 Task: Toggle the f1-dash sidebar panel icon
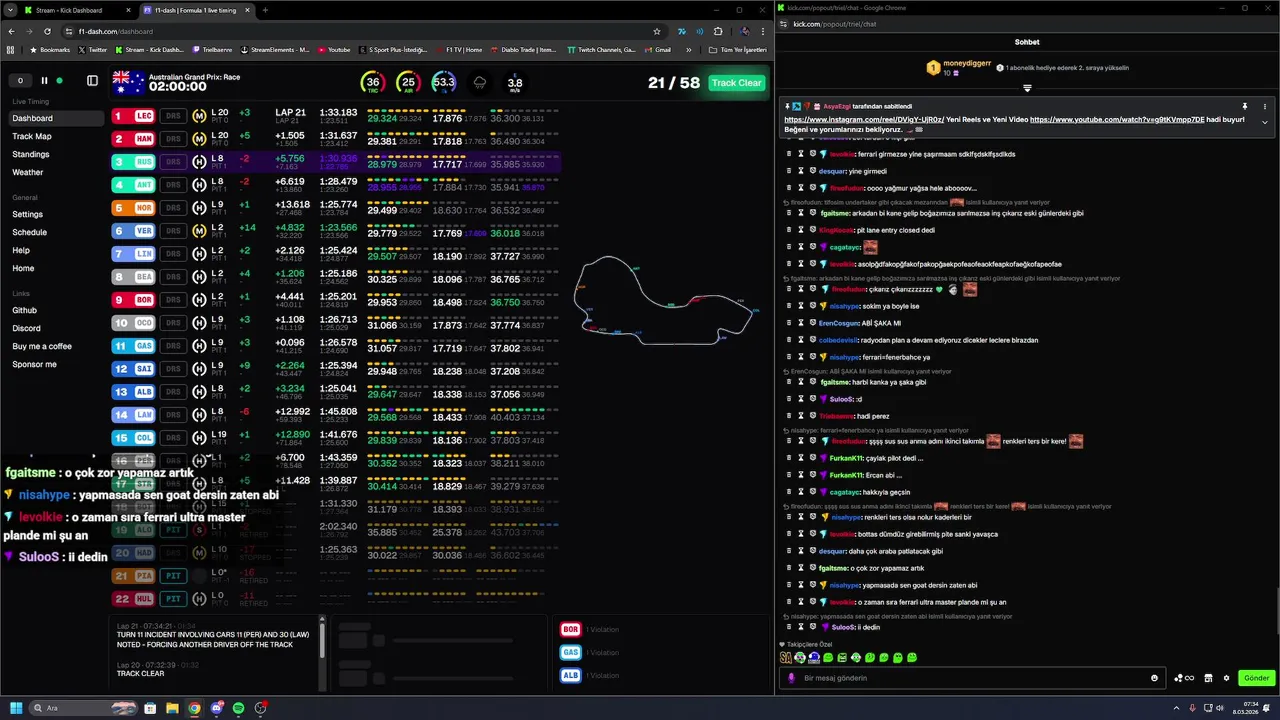[92, 81]
